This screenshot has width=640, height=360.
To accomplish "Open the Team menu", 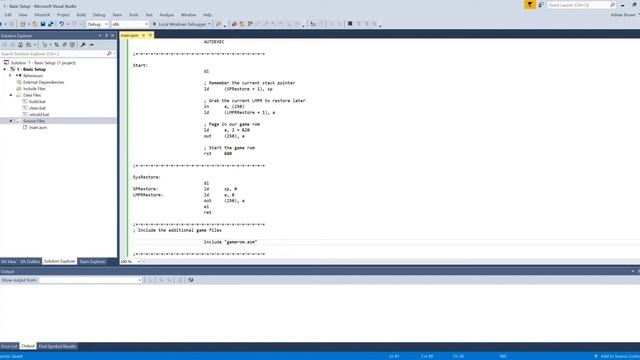I will (117, 15).
